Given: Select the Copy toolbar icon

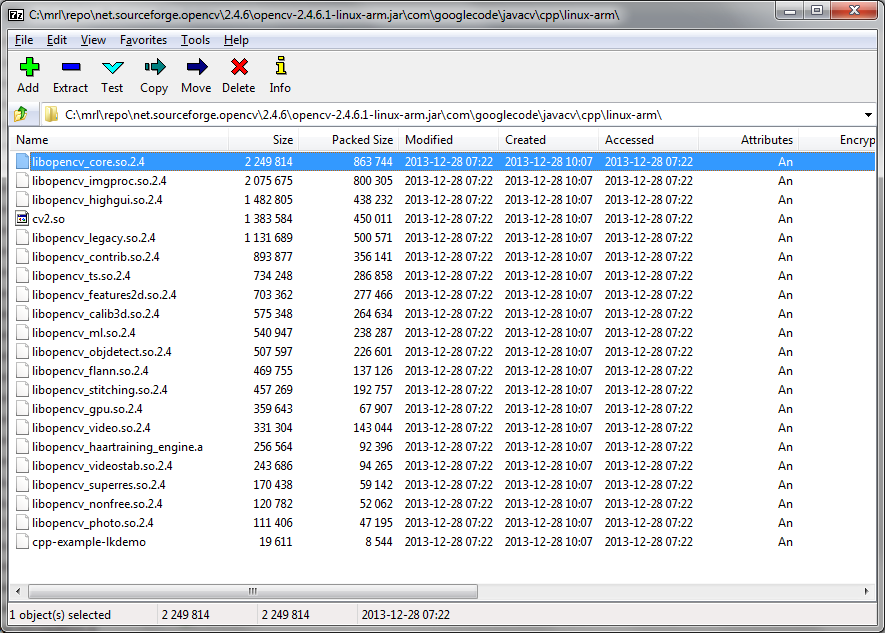Looking at the screenshot, I should tap(154, 68).
